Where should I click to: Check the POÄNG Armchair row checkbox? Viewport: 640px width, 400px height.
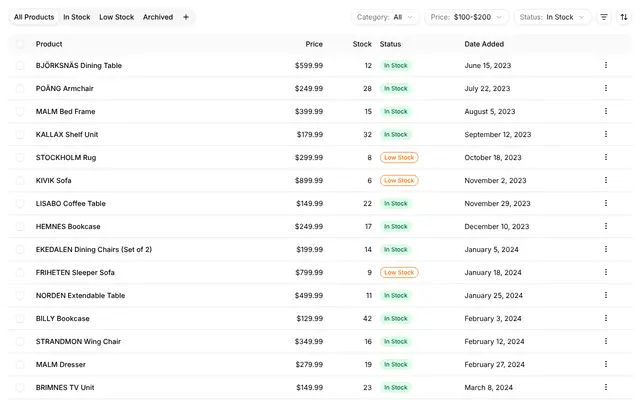tap(20, 89)
